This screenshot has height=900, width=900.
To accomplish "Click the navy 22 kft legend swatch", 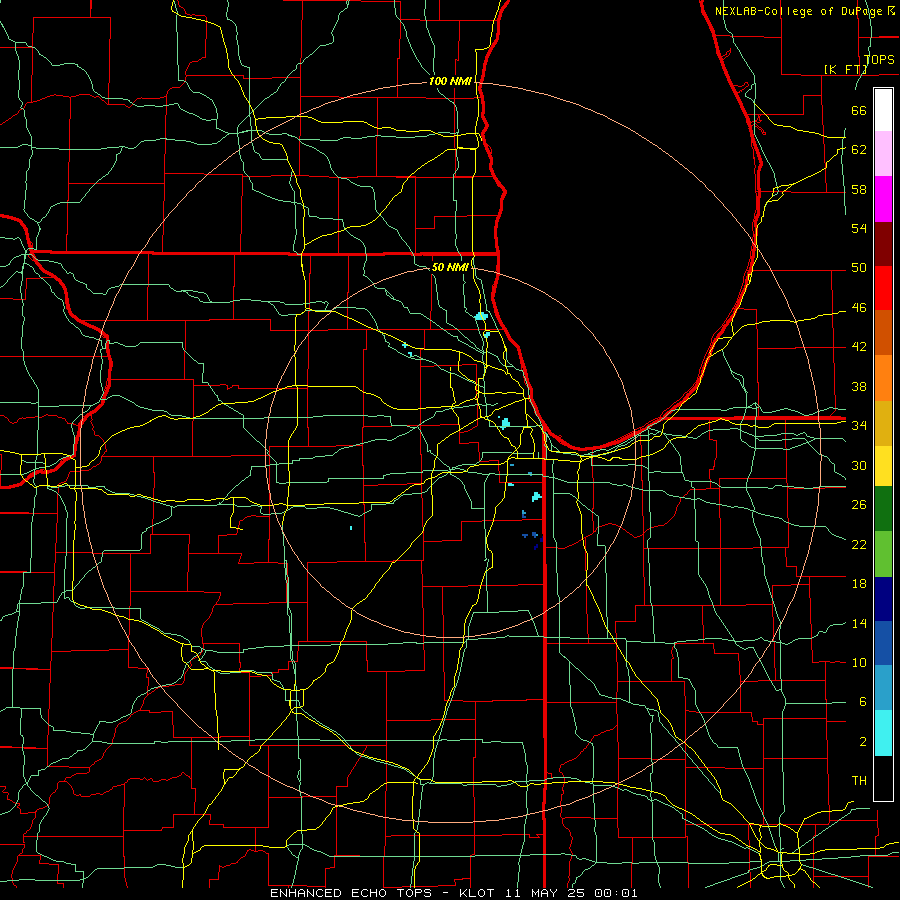I will 883,598.
